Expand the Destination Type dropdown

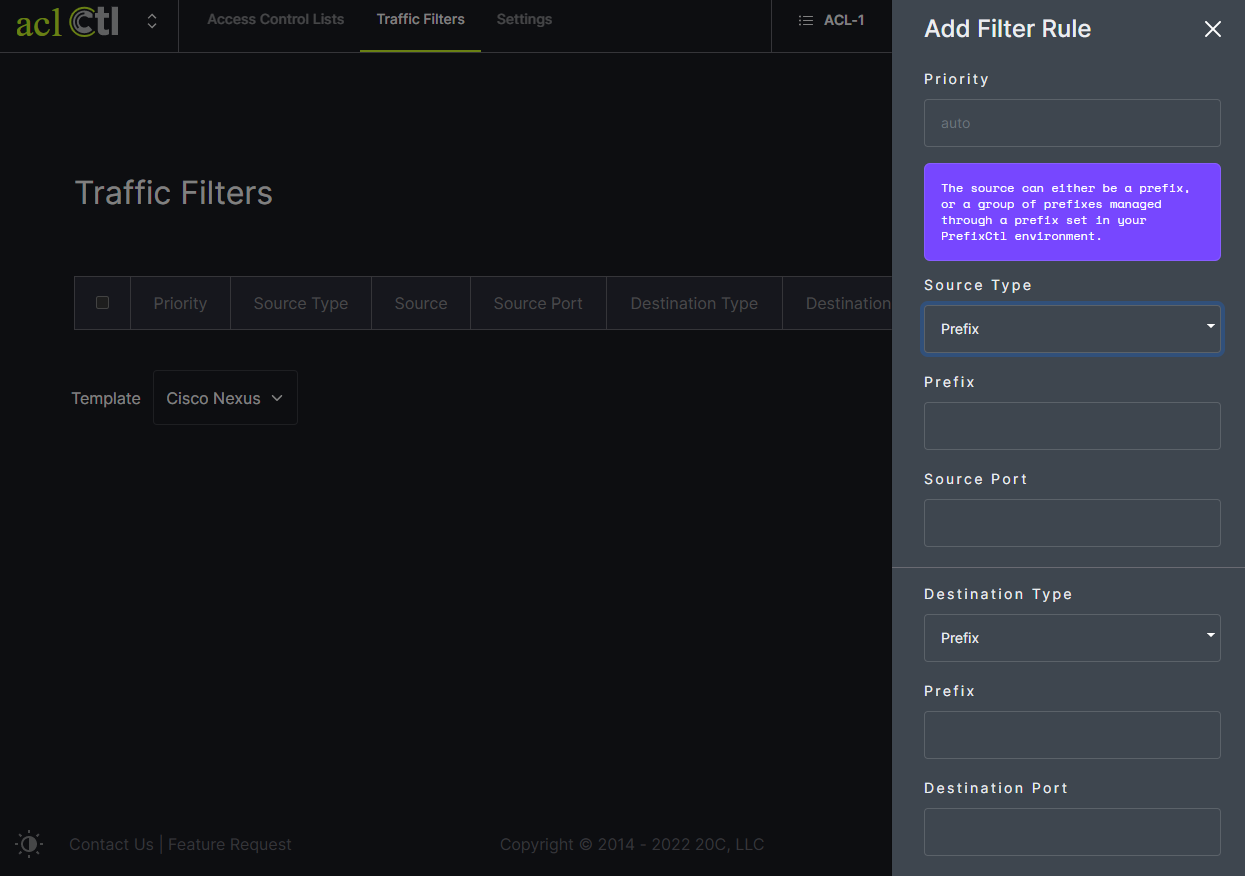point(1071,638)
